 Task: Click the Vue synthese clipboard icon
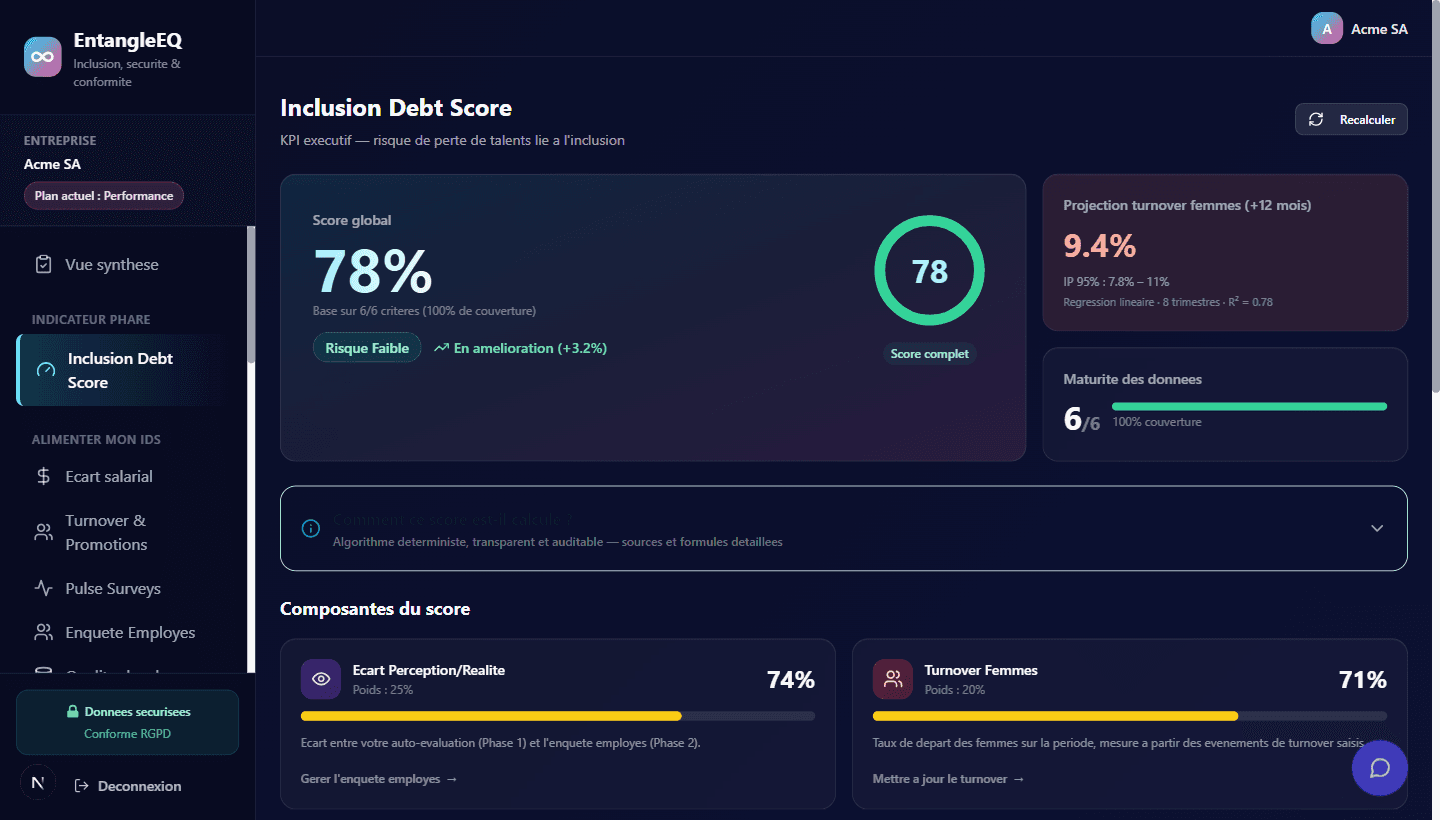coord(43,265)
